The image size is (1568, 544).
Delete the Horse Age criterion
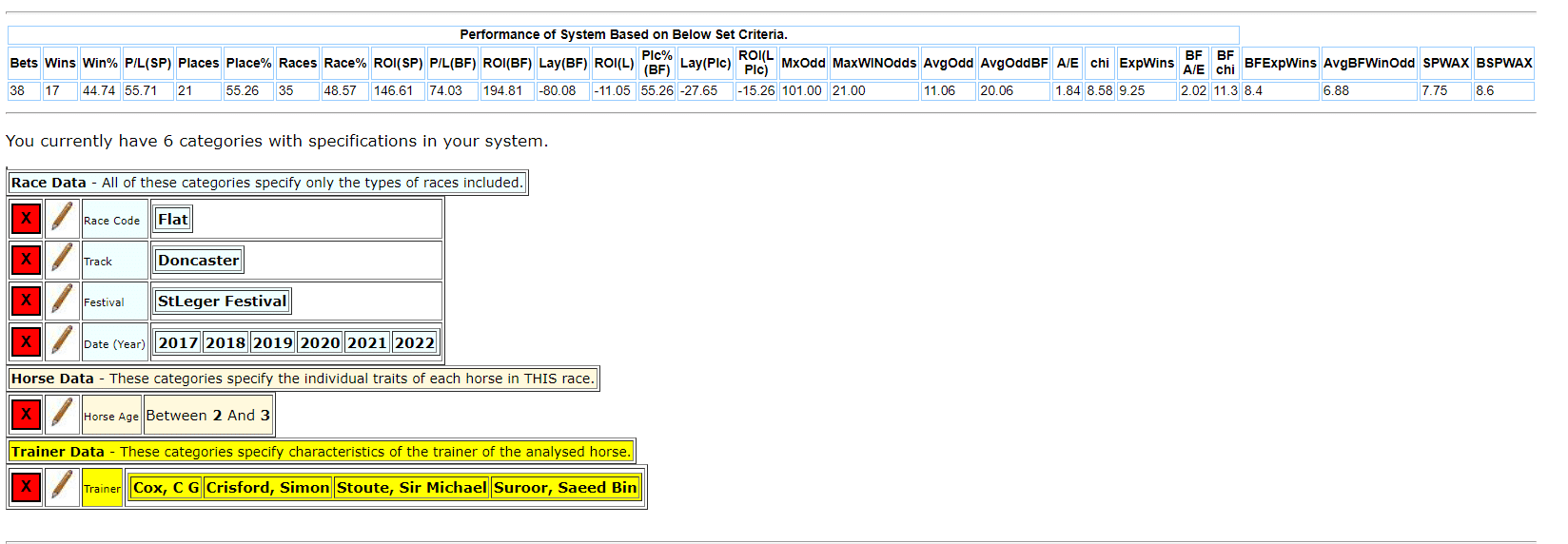point(26,415)
